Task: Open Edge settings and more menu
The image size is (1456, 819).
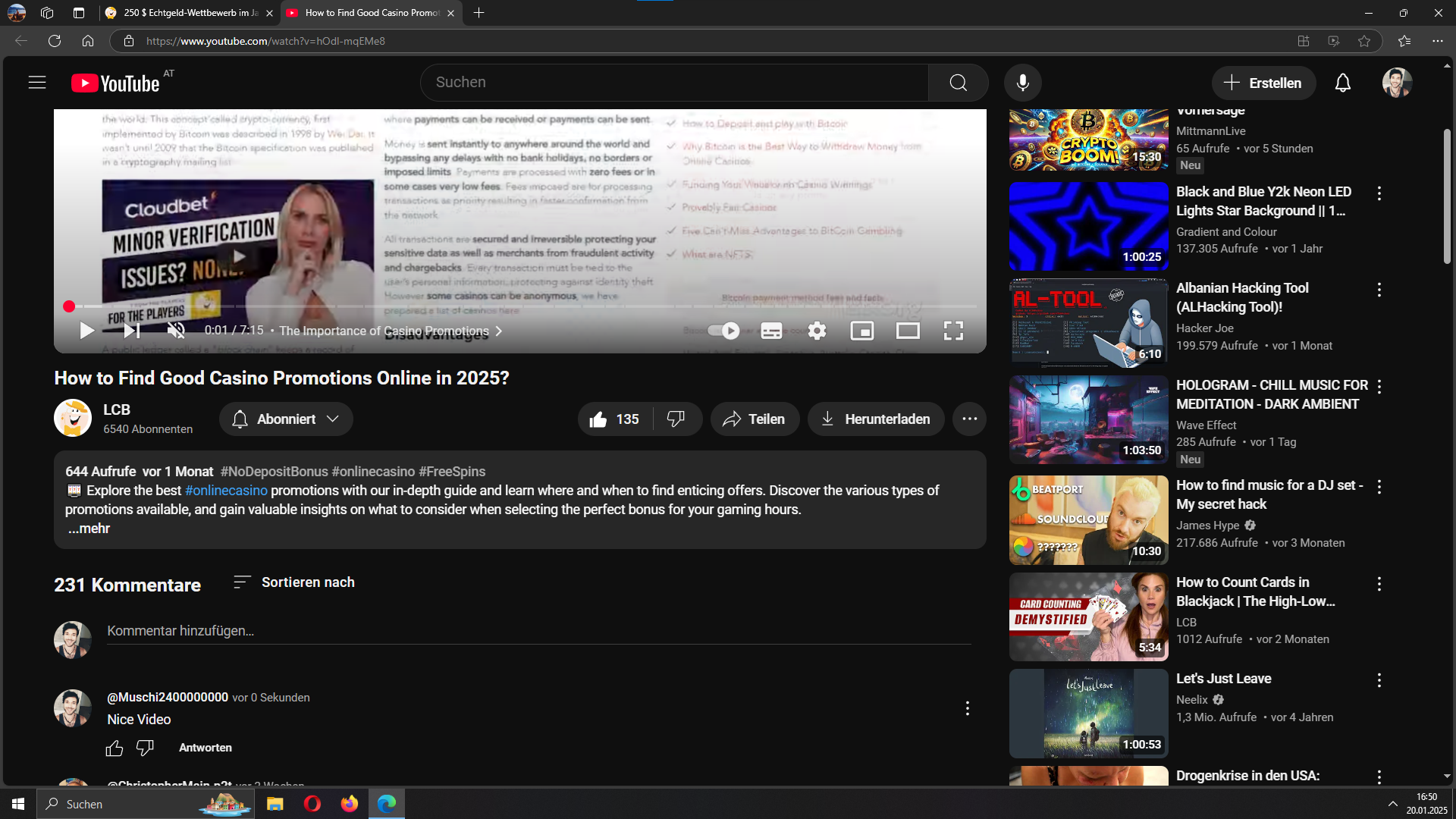Action: [x=1437, y=41]
